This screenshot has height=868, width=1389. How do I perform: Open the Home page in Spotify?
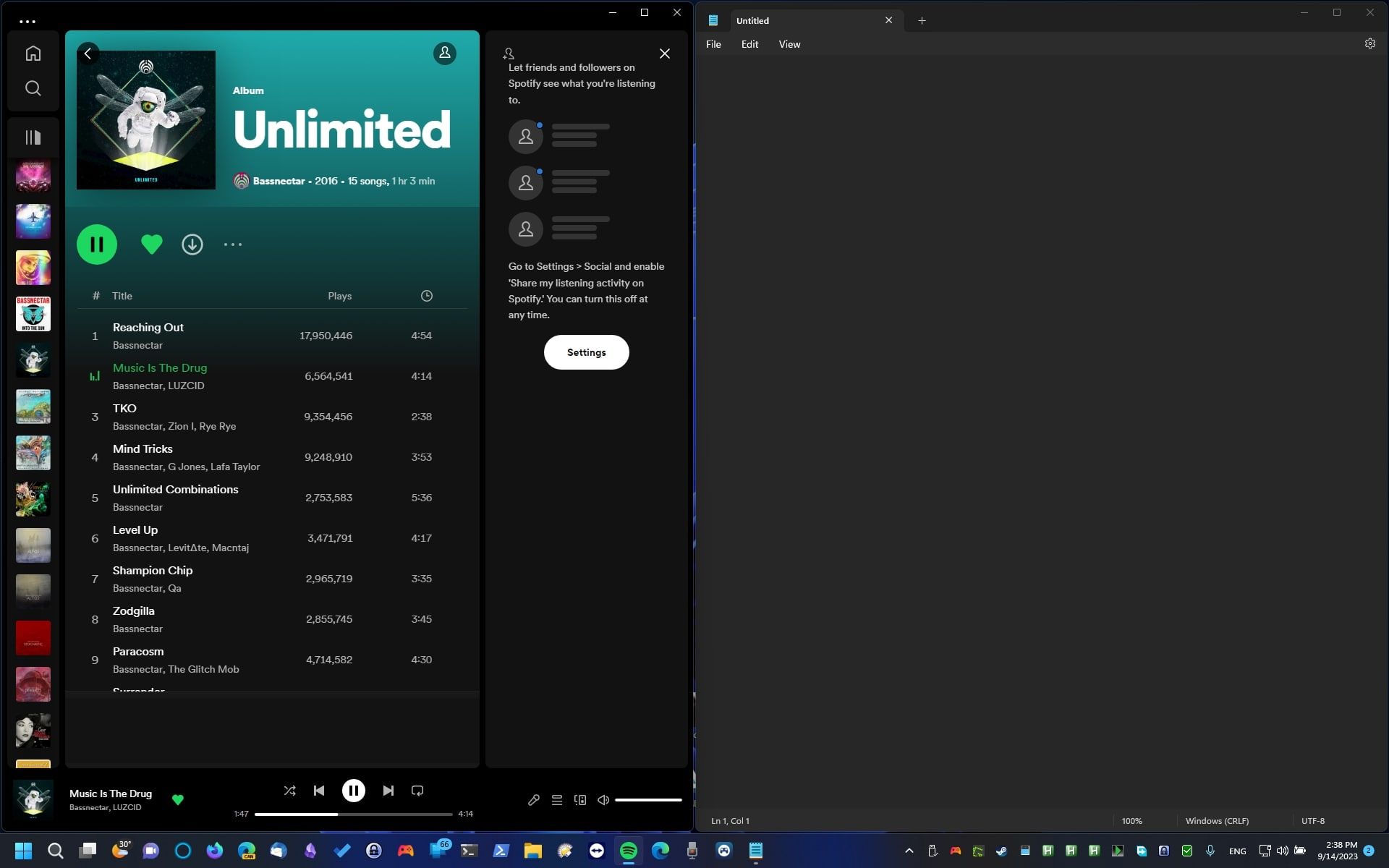pos(33,53)
